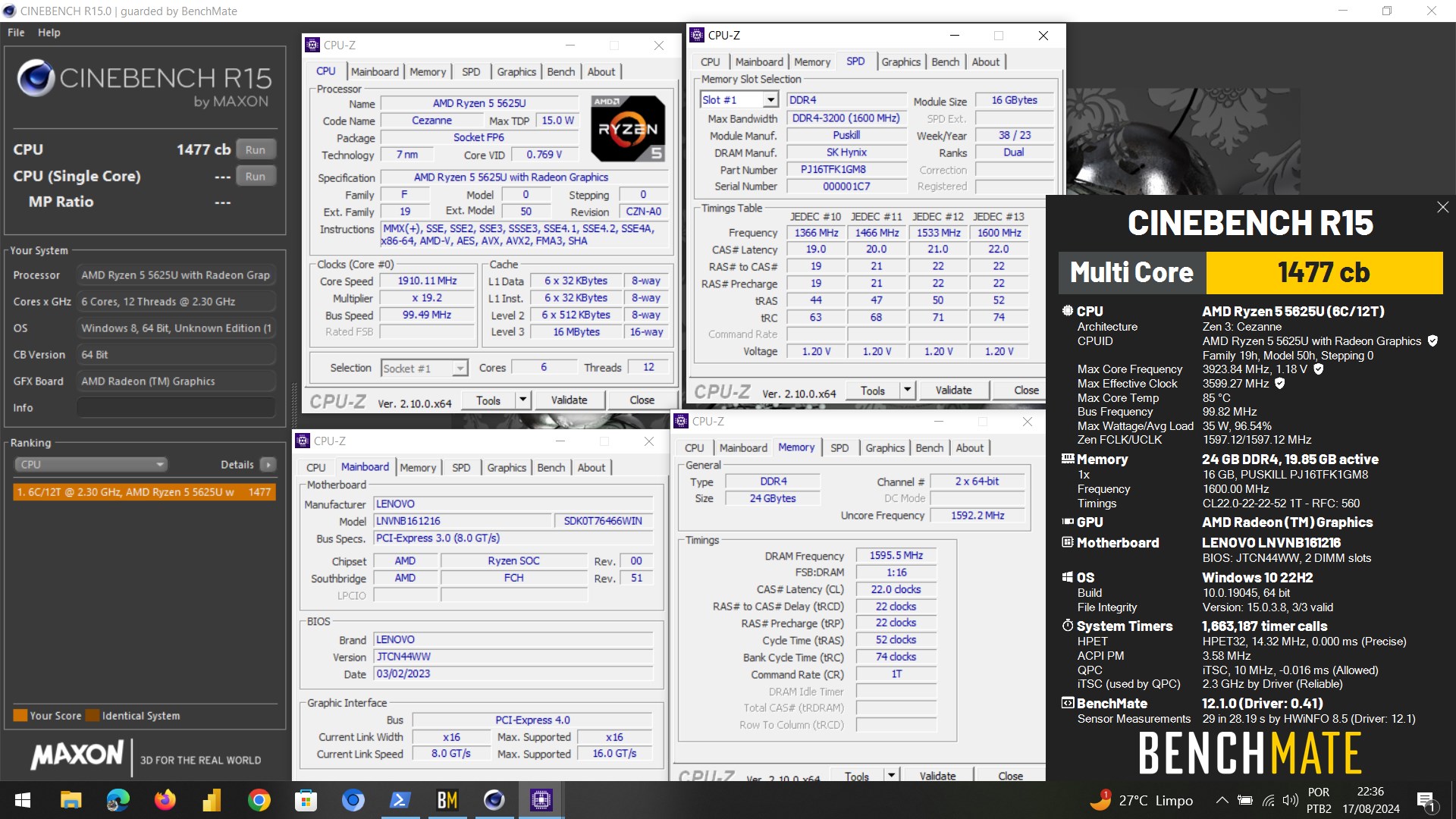Click verified shield next to Max Core Frequency
Screen dimensions: 1456x819
(x=1319, y=369)
